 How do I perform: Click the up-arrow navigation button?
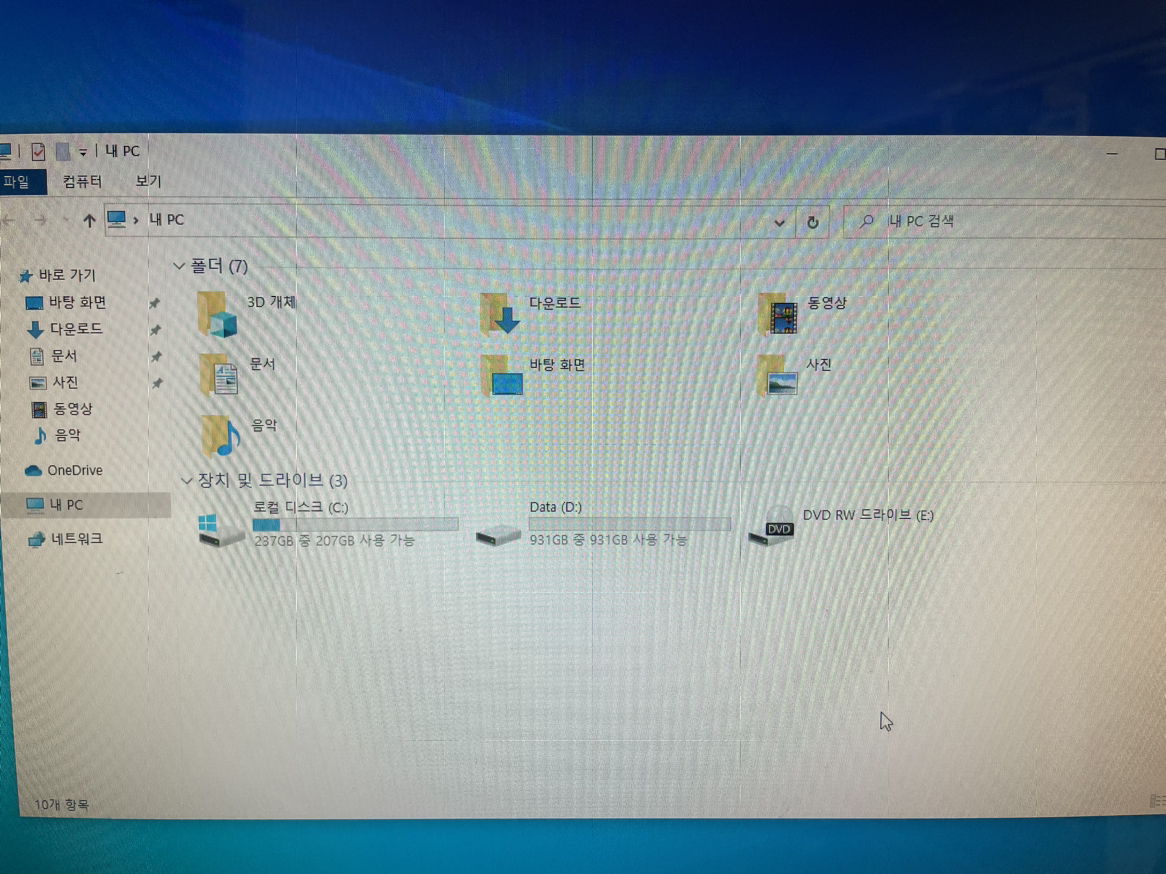(89, 221)
